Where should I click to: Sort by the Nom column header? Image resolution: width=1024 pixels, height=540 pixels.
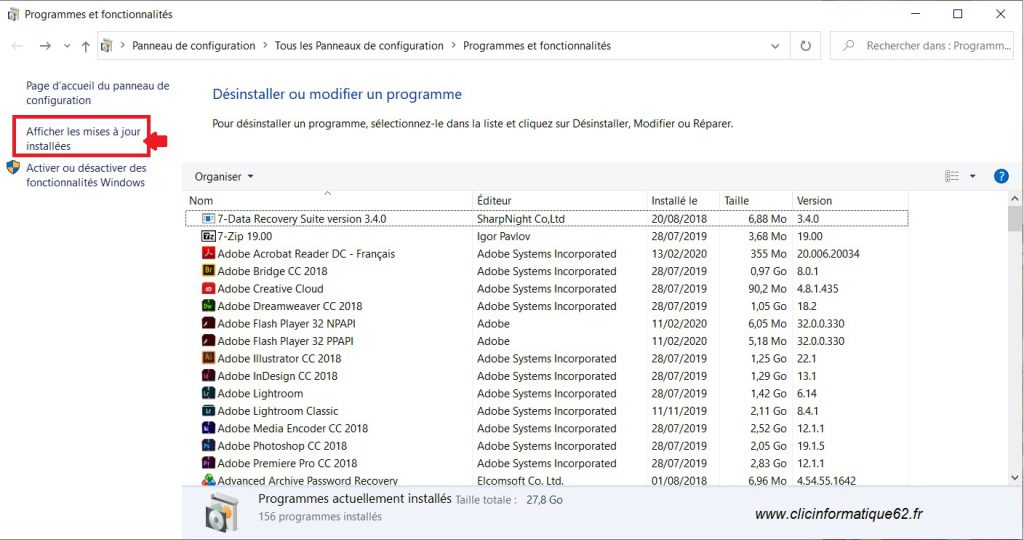328,200
